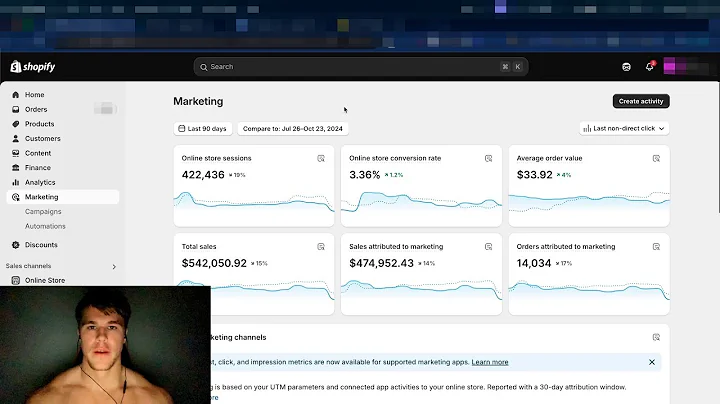Viewport: 720px width, 404px height.
Task: Open report for Online store conversion rate
Action: click(x=489, y=158)
